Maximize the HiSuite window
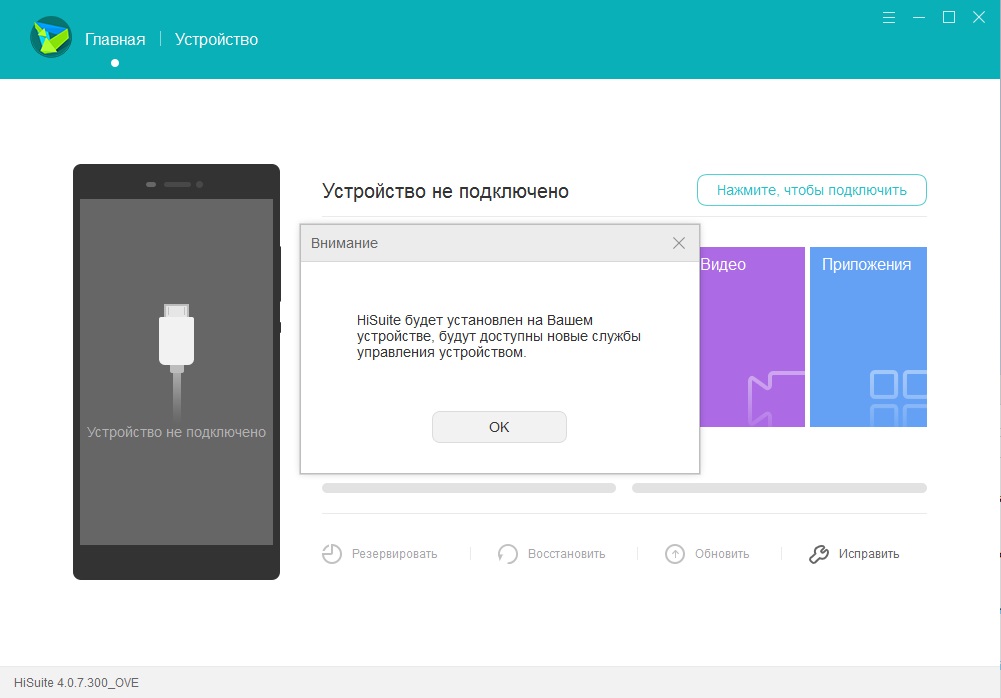The height and width of the screenshot is (698, 1001). tap(949, 18)
